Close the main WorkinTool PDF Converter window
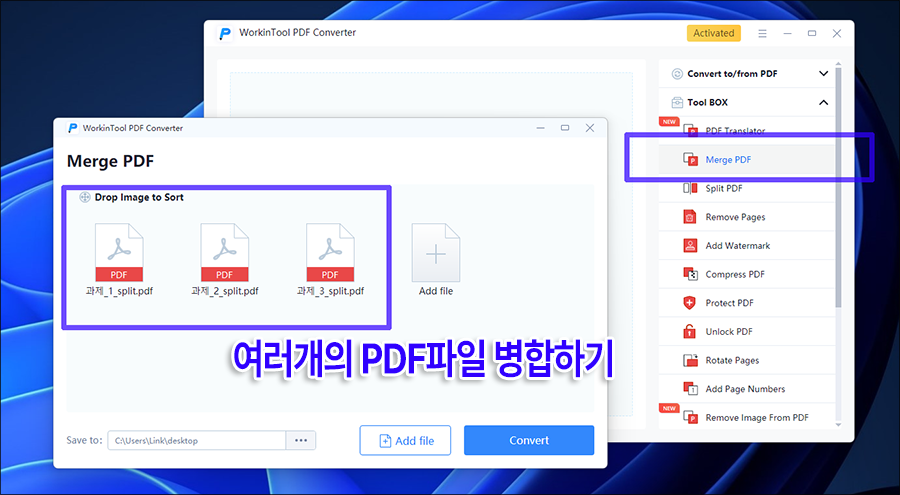The image size is (900, 495). pyautogui.click(x=837, y=33)
